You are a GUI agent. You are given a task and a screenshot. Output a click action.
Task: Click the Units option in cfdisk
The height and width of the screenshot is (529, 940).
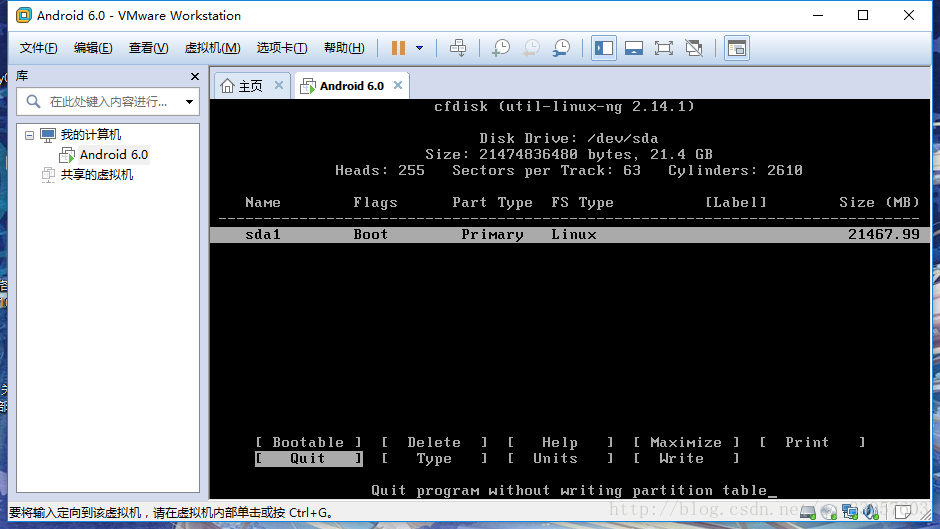coord(560,459)
